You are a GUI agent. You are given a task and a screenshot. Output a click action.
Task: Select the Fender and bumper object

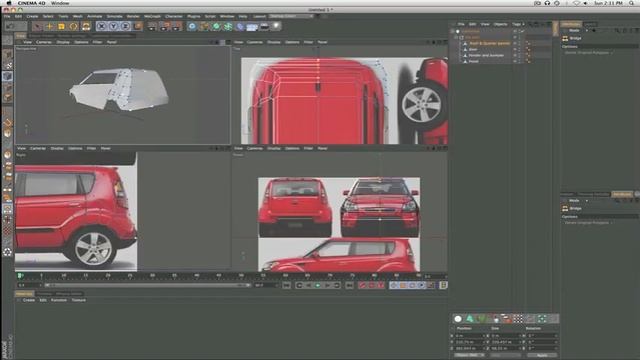(486, 56)
